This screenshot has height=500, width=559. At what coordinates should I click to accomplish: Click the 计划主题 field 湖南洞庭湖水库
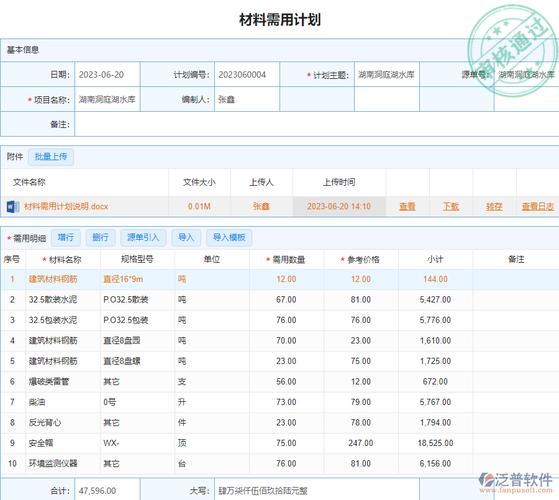click(x=387, y=74)
